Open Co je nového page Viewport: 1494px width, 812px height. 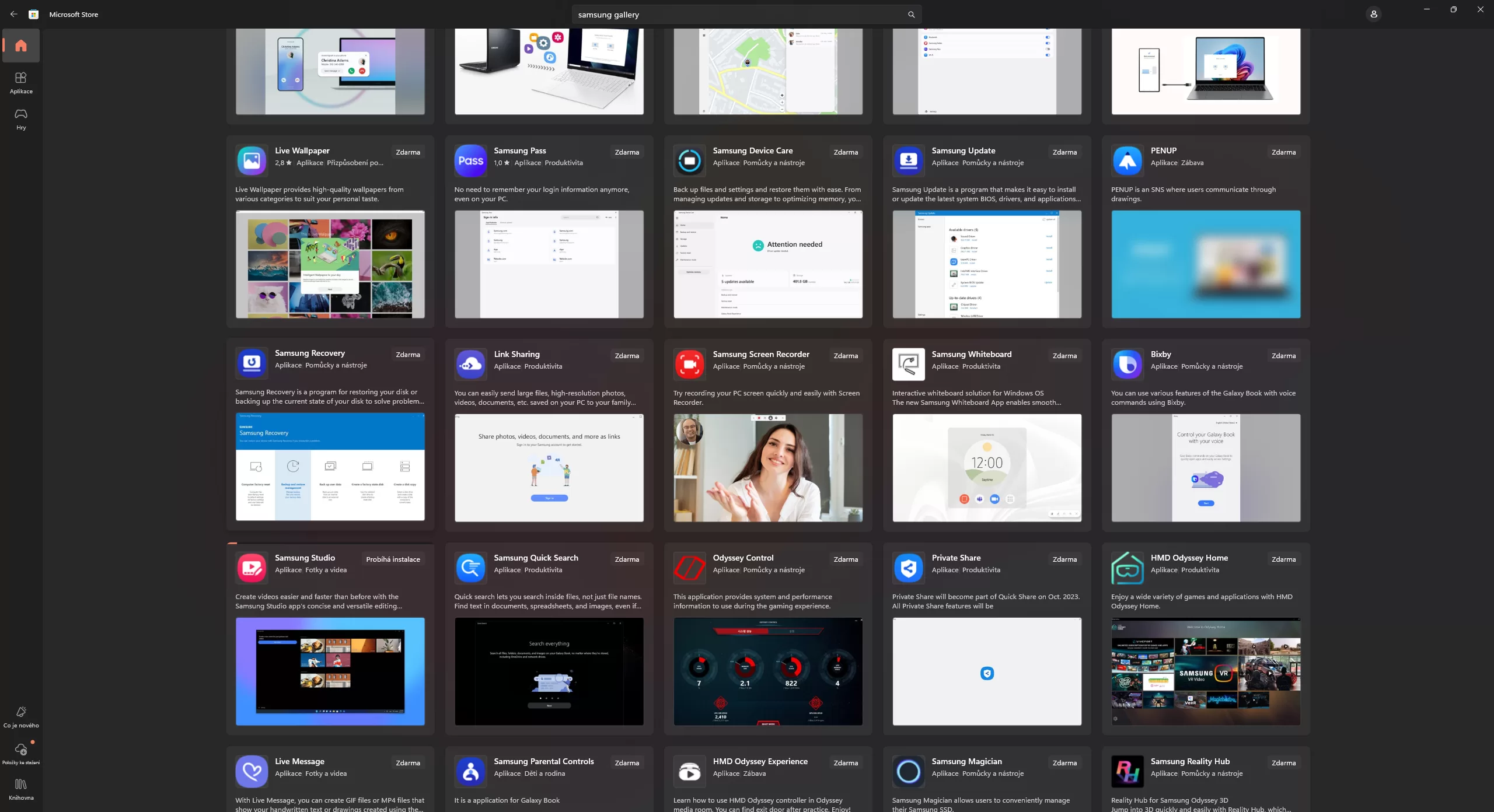[x=21, y=717]
